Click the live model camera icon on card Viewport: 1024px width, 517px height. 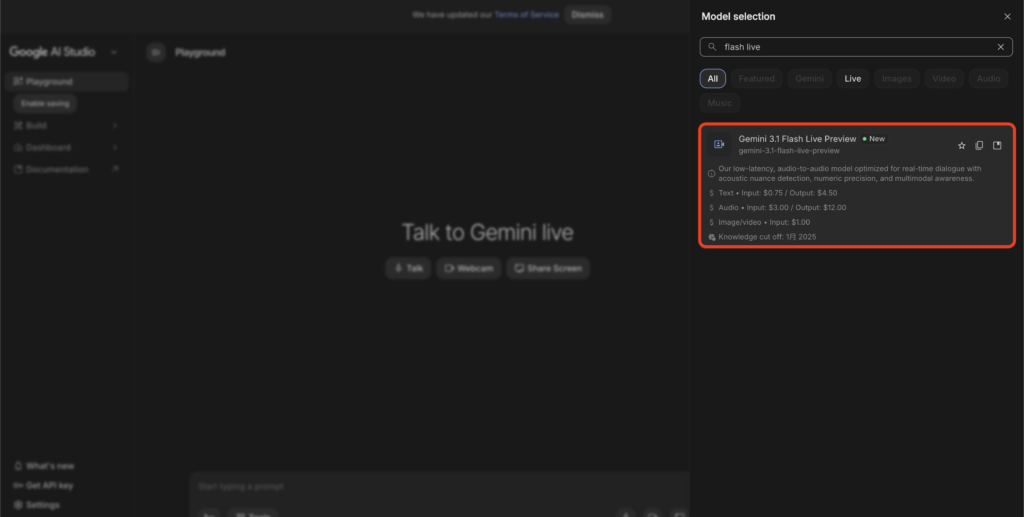click(719, 144)
